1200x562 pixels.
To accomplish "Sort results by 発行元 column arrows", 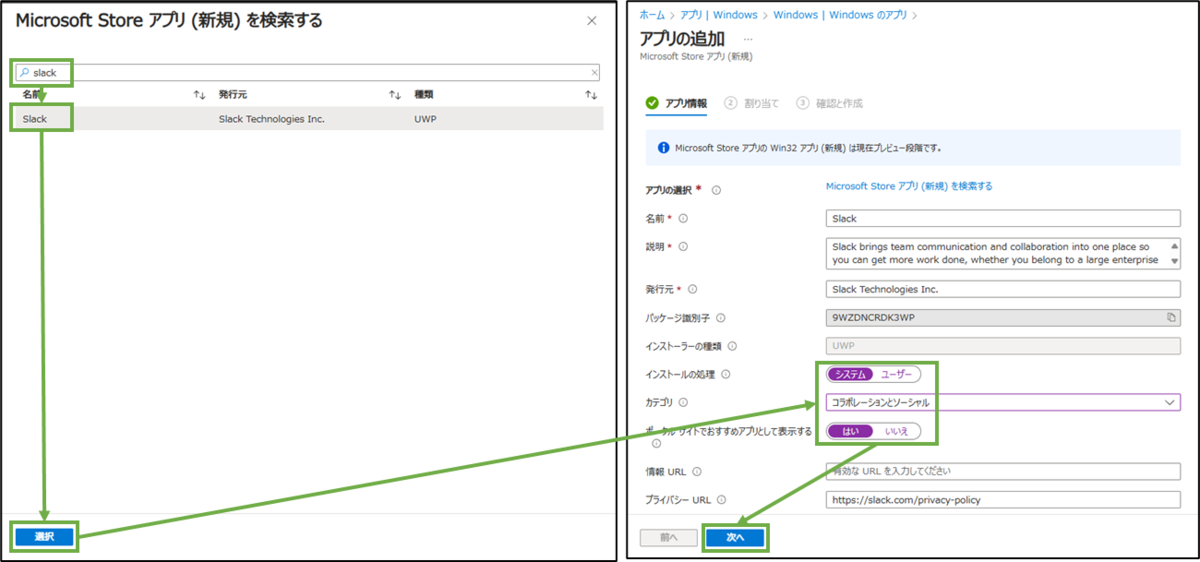I will coord(395,94).
